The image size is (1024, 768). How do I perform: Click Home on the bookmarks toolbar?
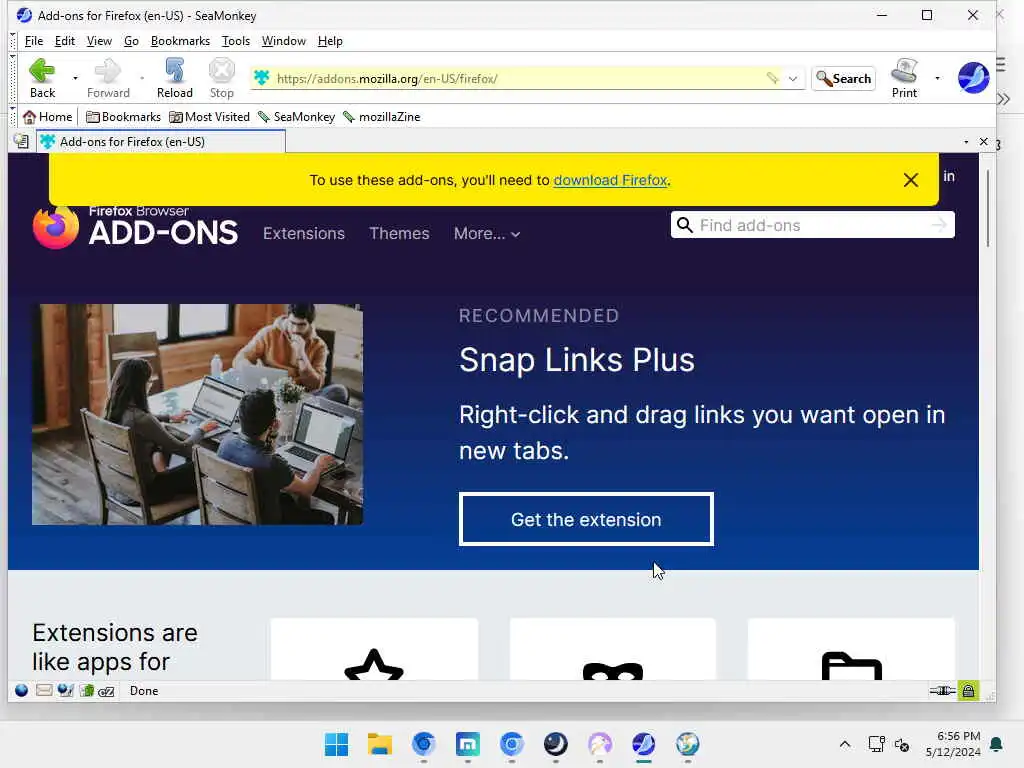(x=48, y=117)
